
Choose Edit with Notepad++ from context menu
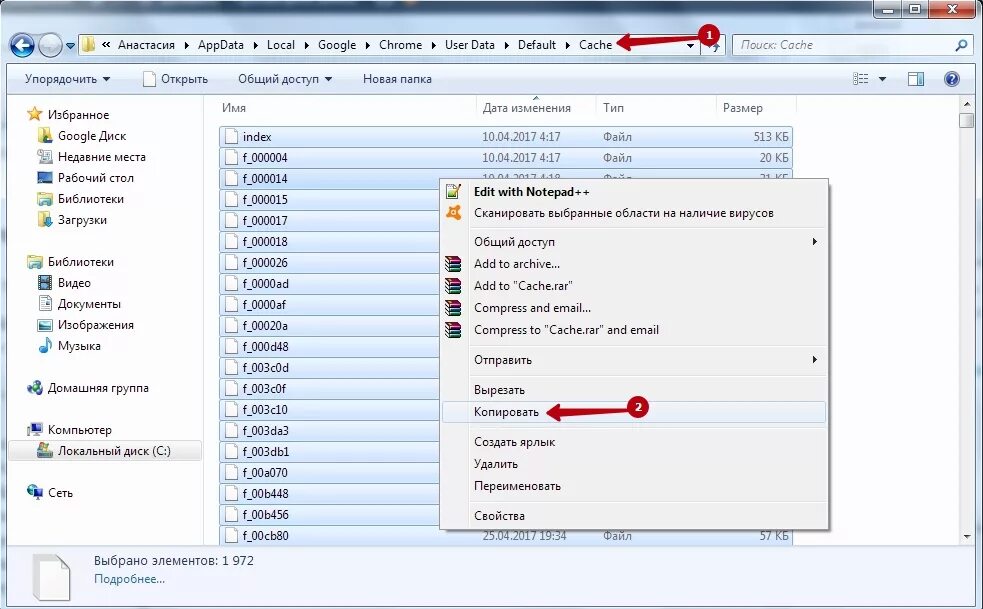tap(634, 192)
